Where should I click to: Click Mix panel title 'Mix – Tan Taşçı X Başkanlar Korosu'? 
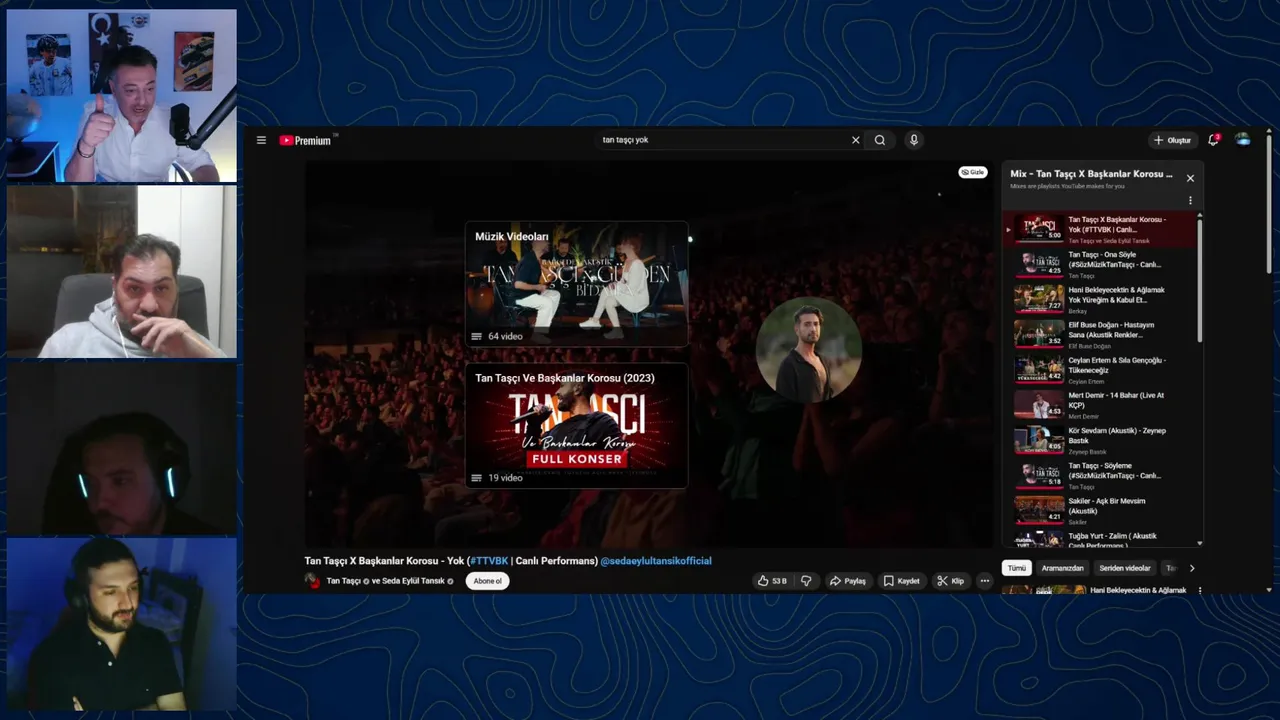[1091, 174]
